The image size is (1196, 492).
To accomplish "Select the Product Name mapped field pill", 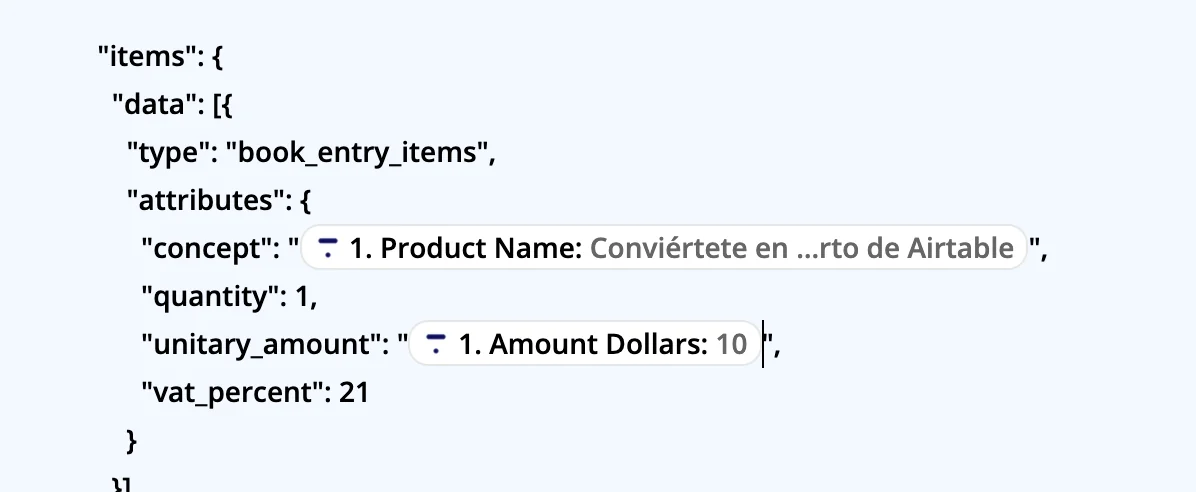I will point(664,248).
